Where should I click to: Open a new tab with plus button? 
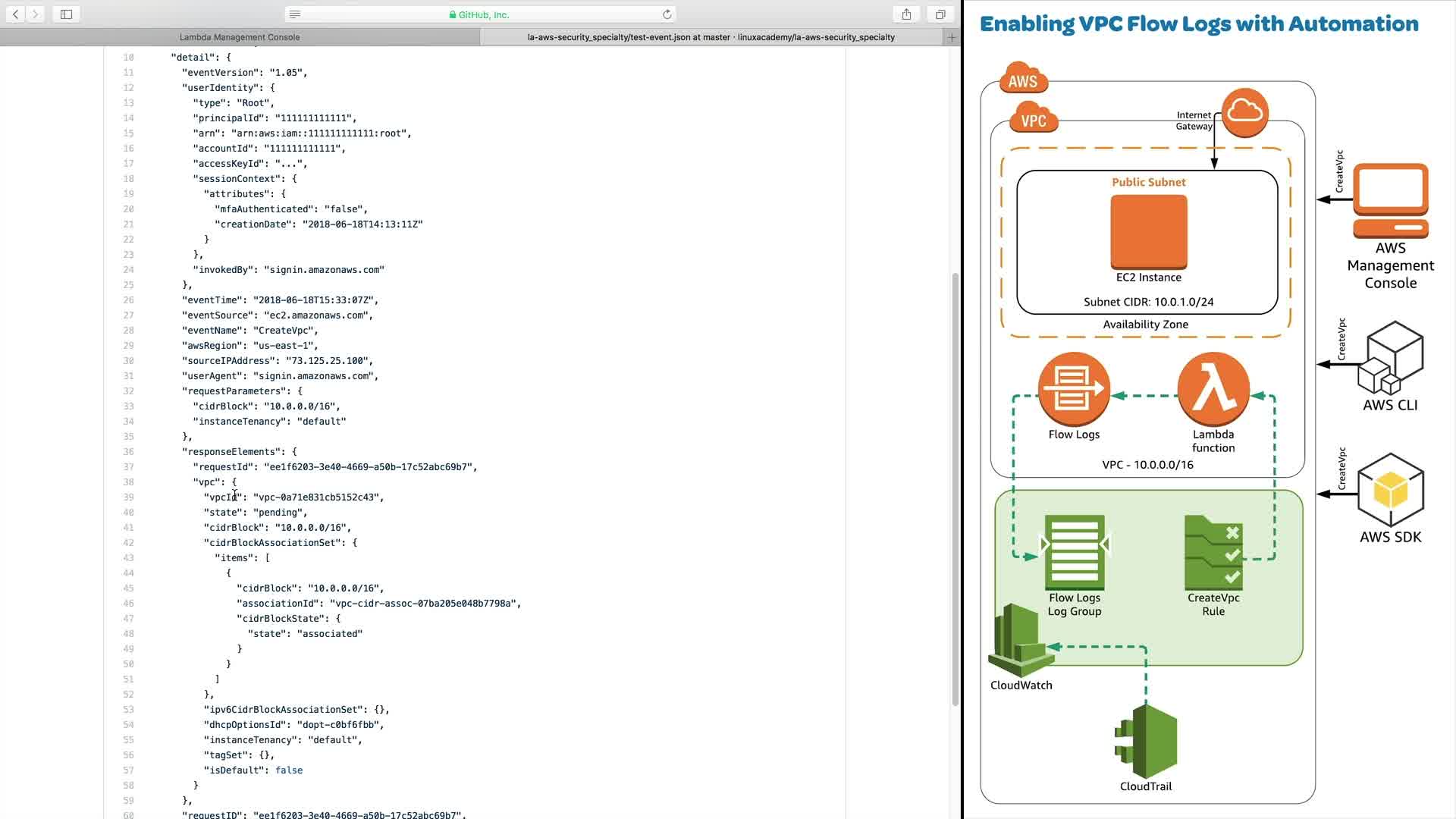tap(952, 36)
